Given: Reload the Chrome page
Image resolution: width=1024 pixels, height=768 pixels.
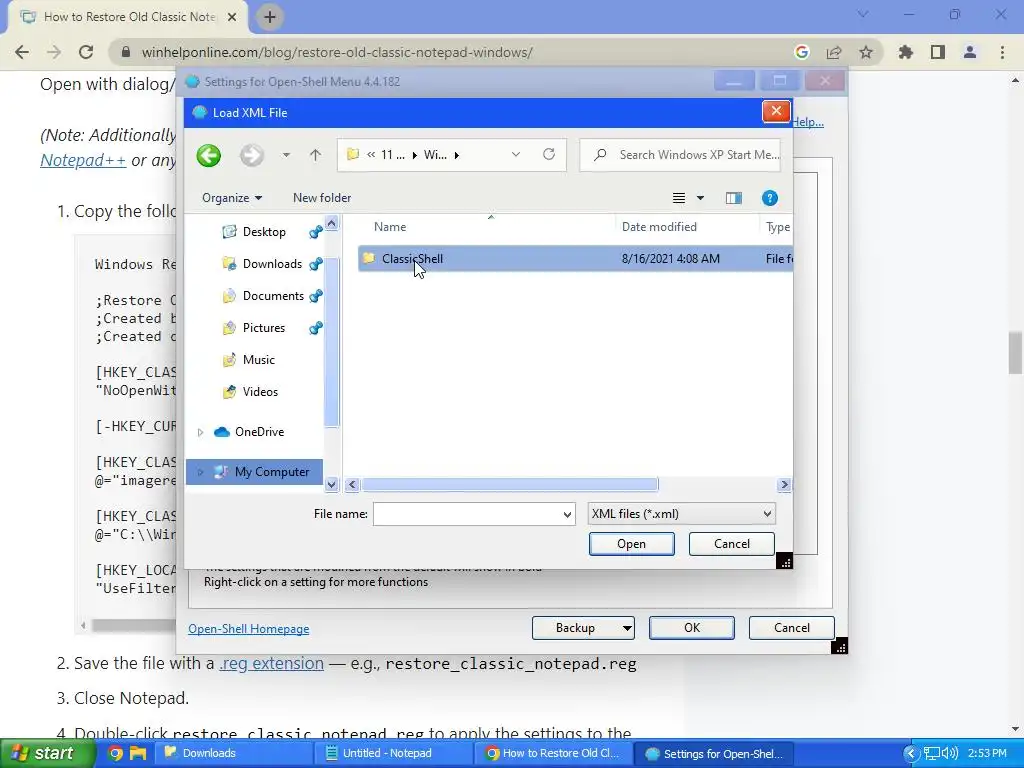Looking at the screenshot, I should [86, 52].
